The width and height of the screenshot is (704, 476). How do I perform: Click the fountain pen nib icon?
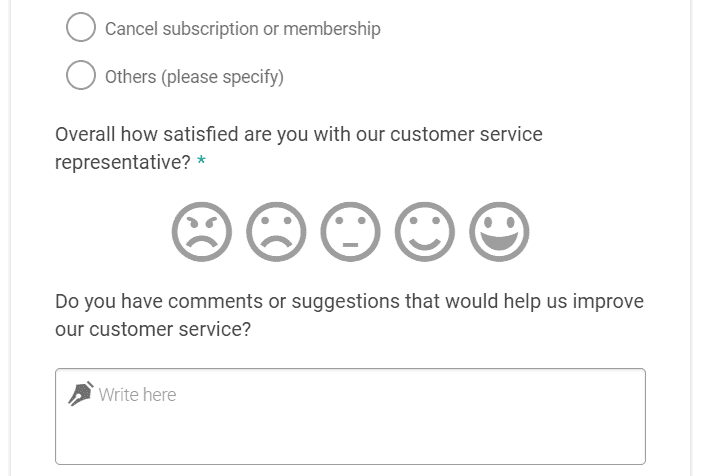81,394
